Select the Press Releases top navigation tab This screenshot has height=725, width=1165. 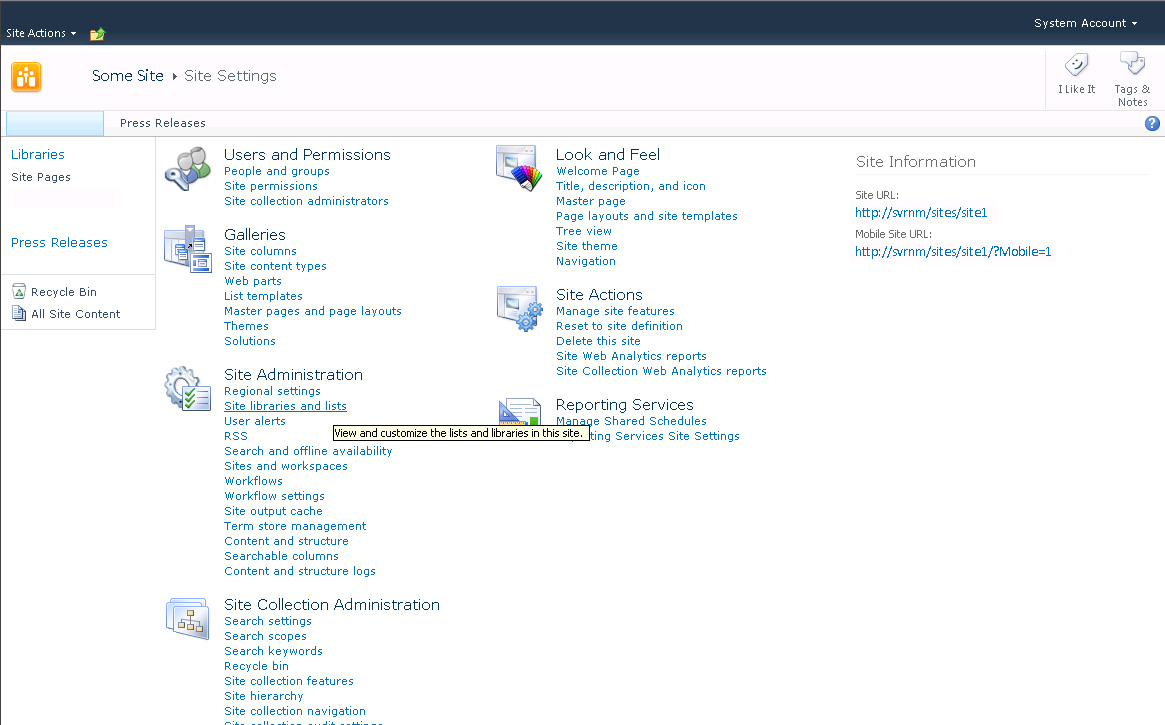[163, 123]
